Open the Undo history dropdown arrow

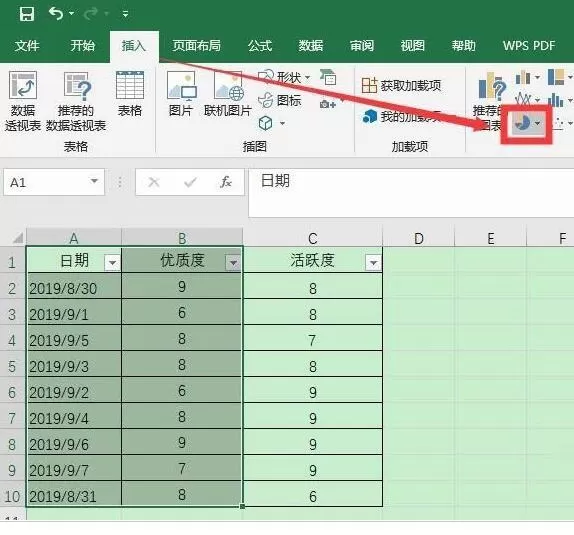pos(71,14)
